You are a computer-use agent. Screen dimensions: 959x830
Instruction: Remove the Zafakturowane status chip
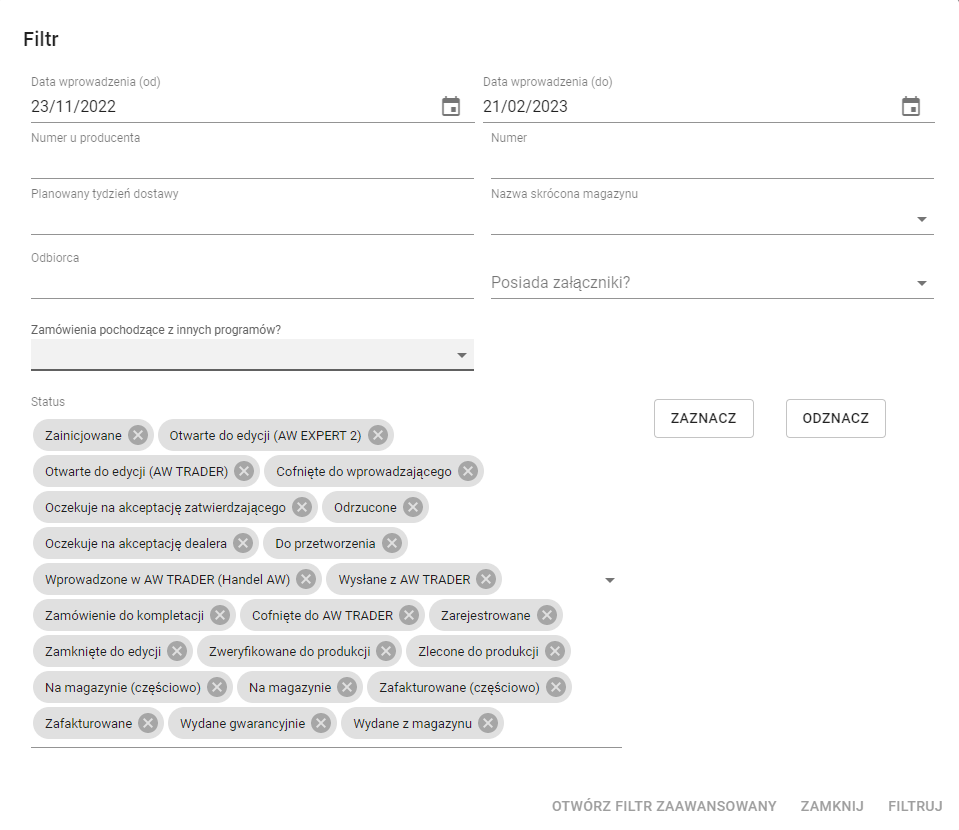point(148,723)
